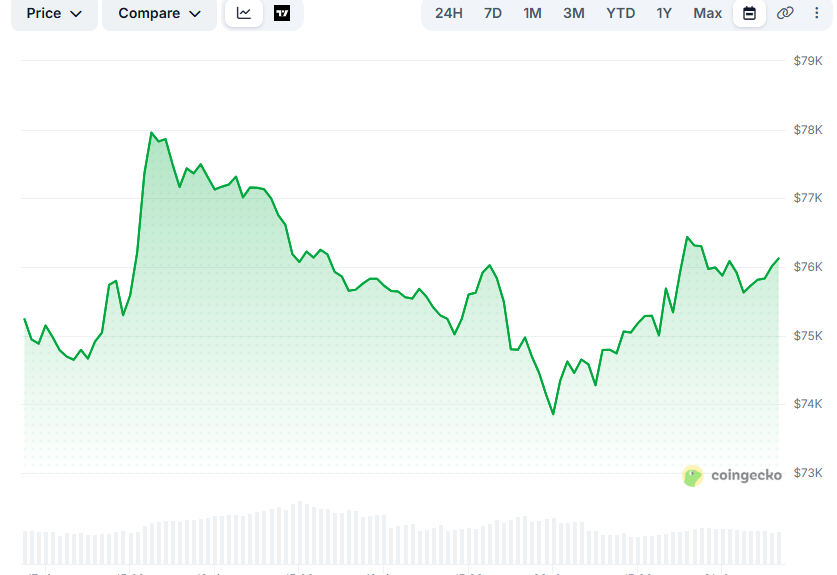Open the three-dot more options menu
This screenshot has width=837, height=575.
815,14
